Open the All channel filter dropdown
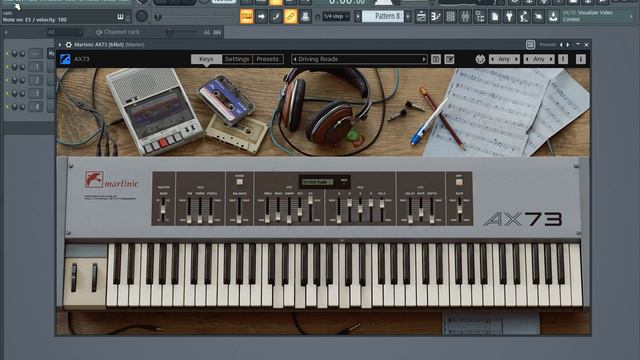The image size is (640, 360). (64, 32)
